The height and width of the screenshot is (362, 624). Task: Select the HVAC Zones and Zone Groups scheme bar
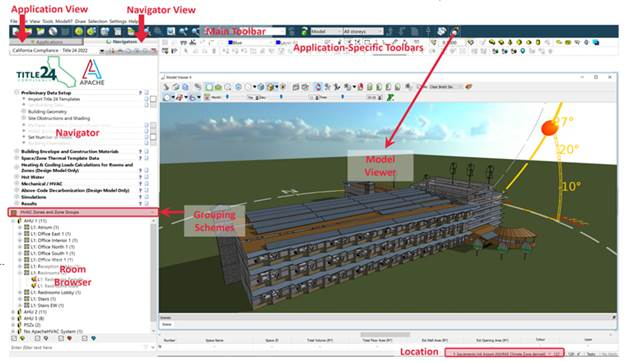click(x=83, y=212)
